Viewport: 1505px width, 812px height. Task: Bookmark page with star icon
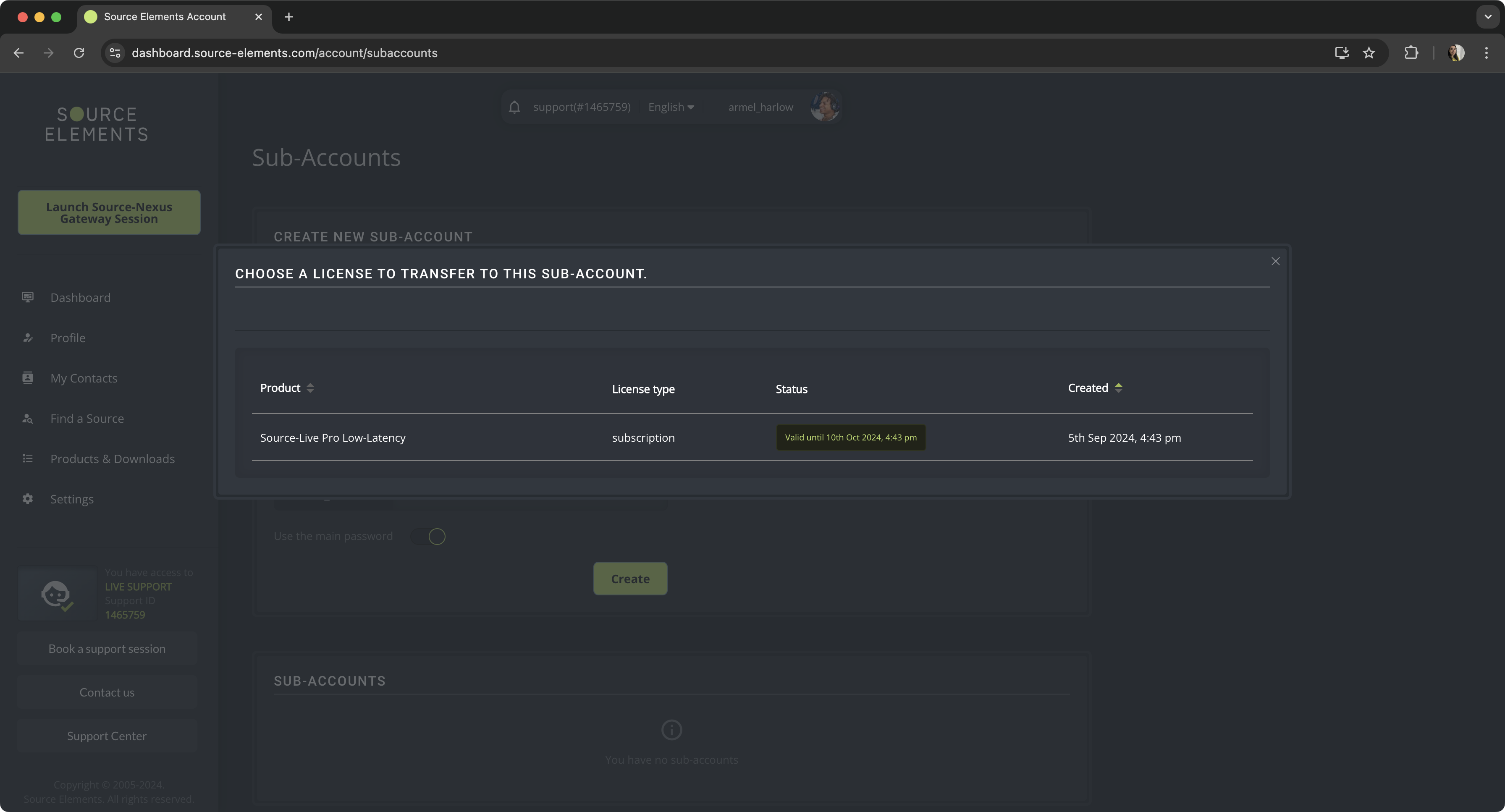tap(1369, 53)
